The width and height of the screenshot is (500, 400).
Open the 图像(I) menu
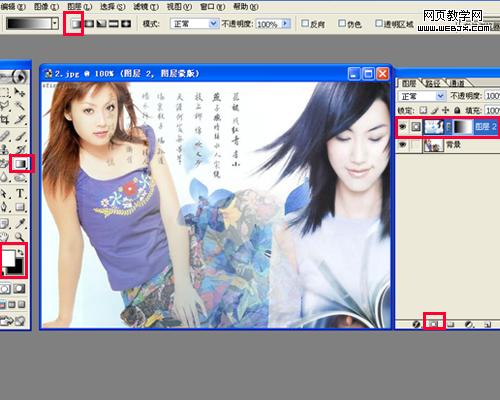coord(46,6)
